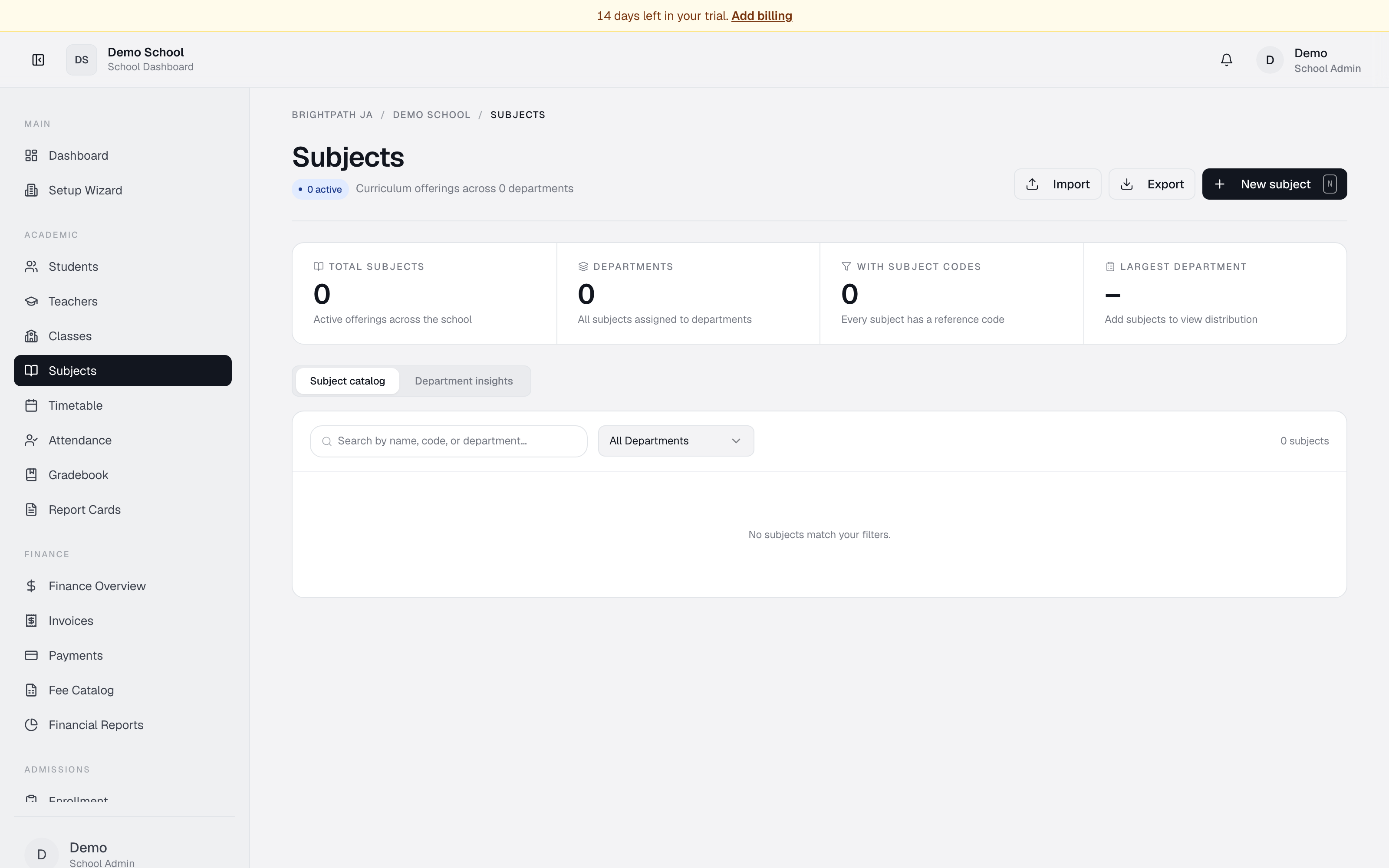Click the Teachers graduation cap icon

click(x=32, y=301)
